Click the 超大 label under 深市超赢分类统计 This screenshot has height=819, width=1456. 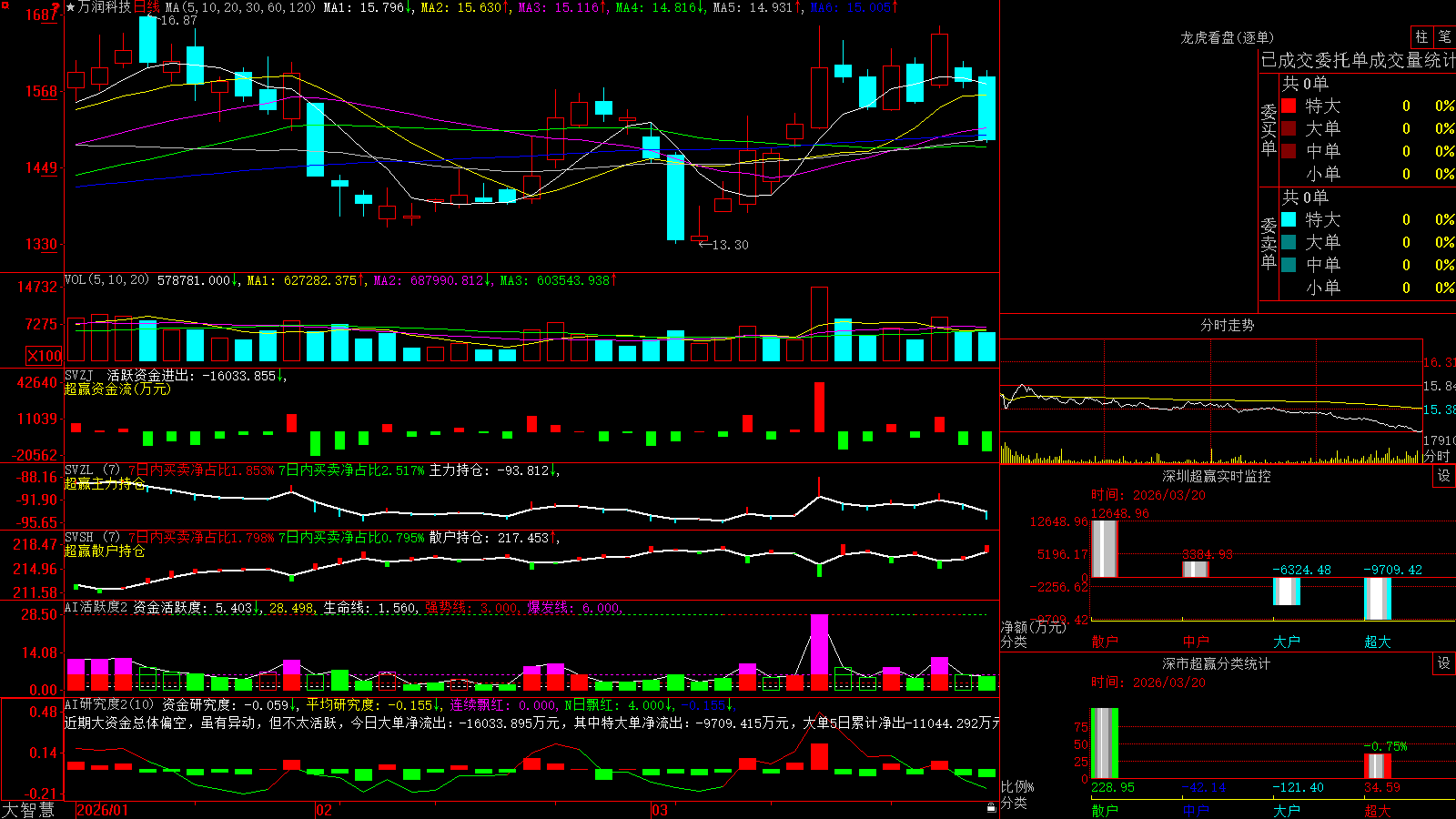pos(1377,811)
